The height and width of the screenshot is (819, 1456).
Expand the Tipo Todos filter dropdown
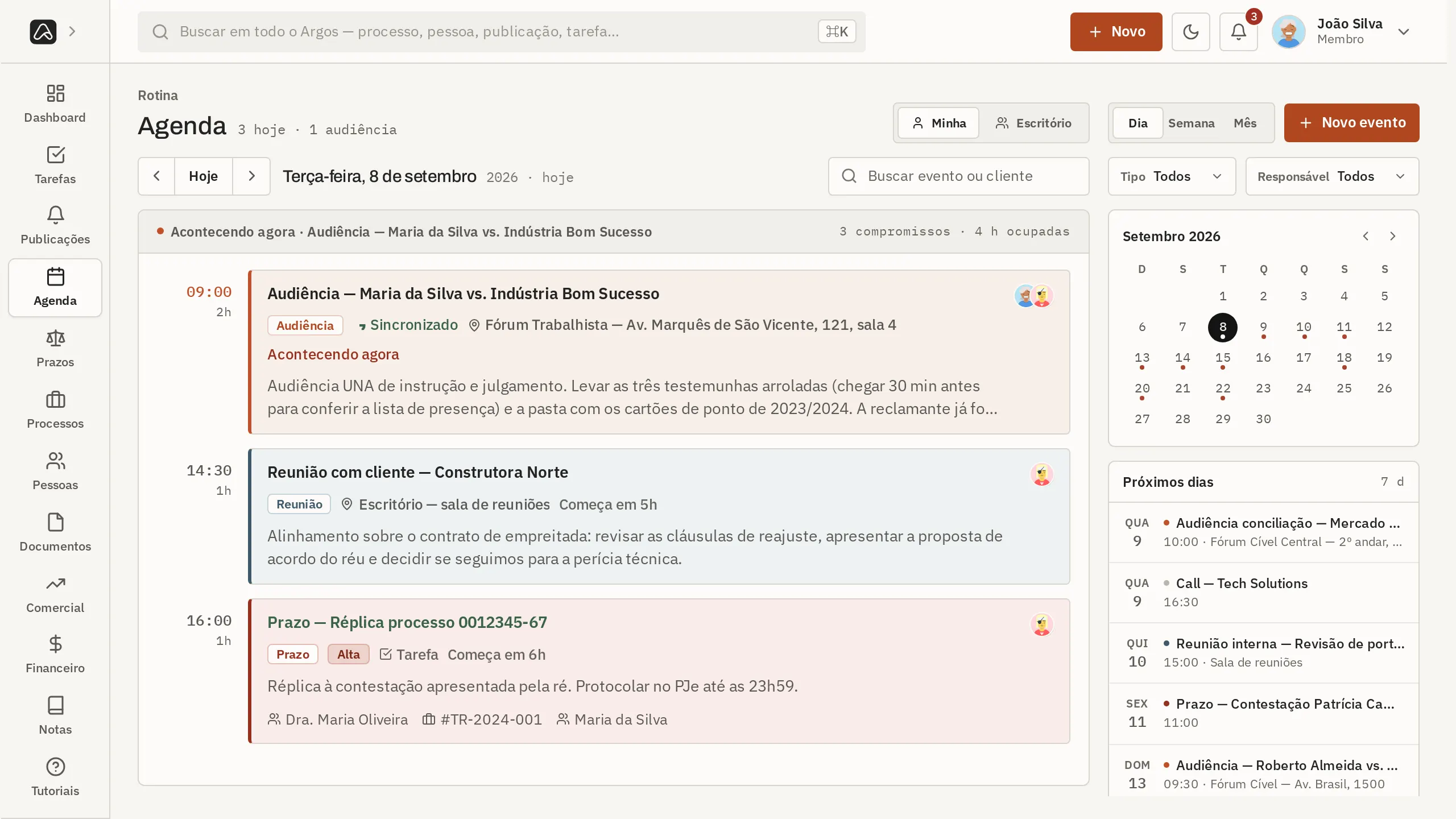point(1172,176)
